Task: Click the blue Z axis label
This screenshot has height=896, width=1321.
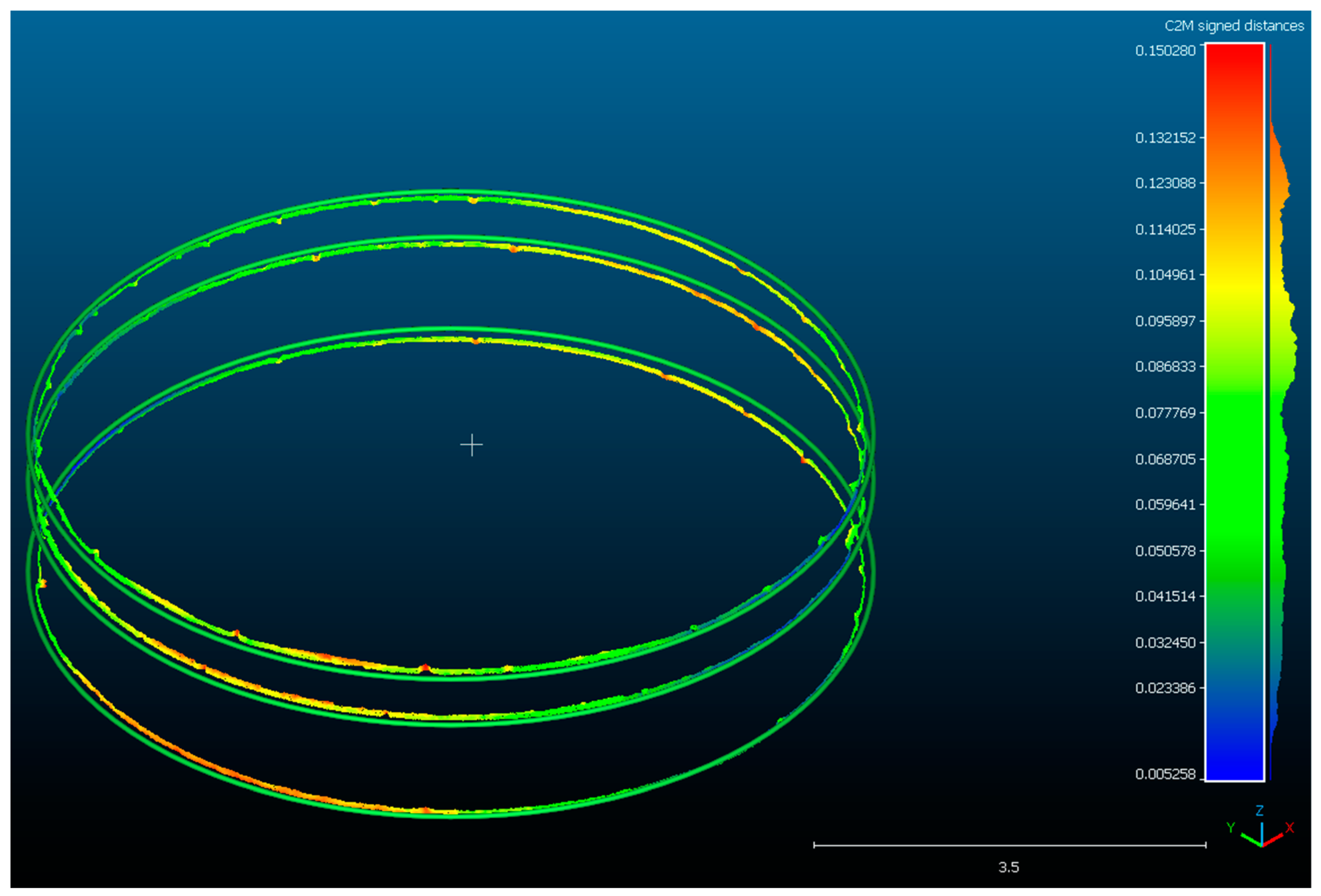Action: coord(1260,811)
